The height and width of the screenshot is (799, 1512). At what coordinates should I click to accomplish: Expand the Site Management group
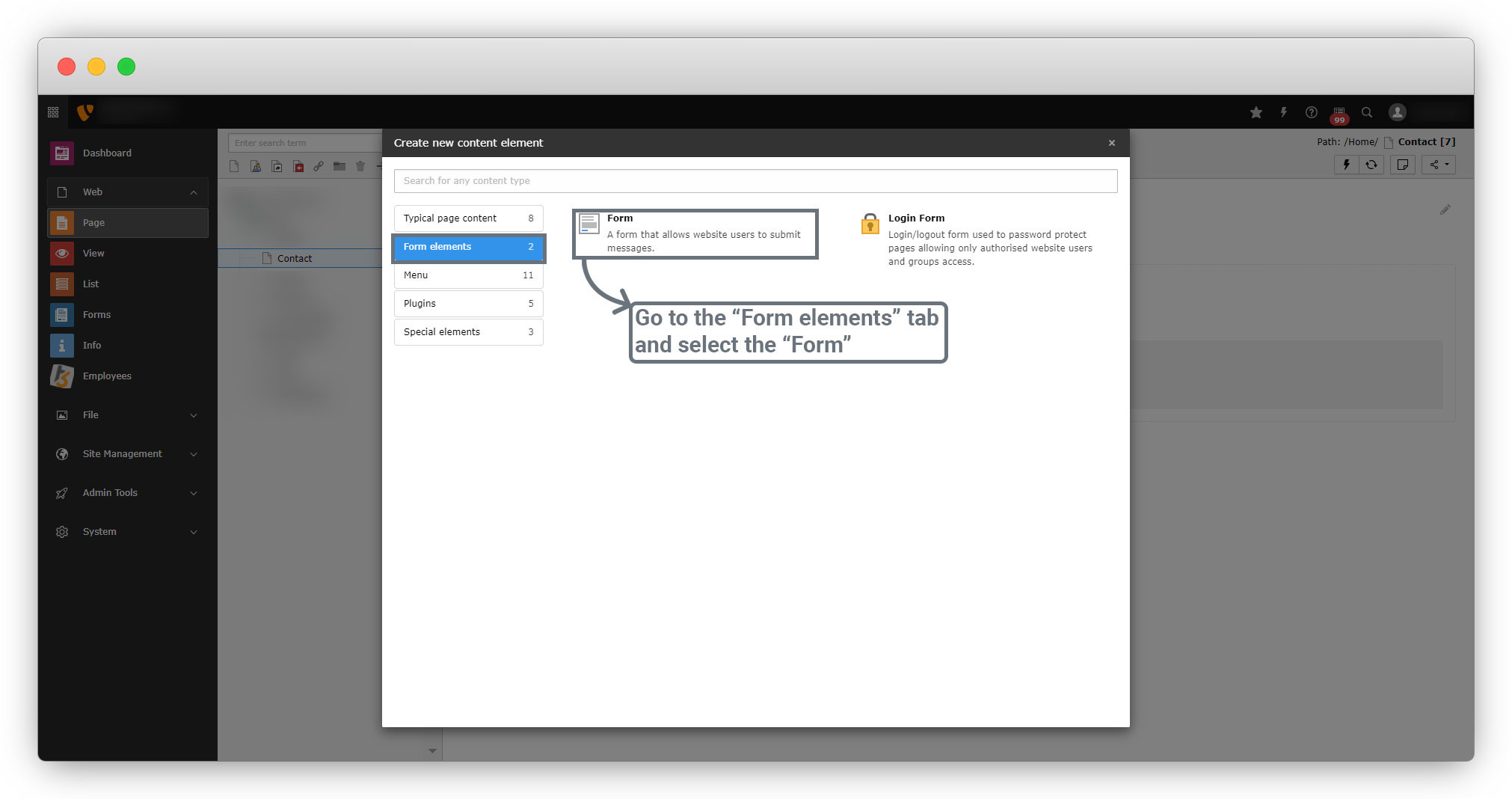194,454
